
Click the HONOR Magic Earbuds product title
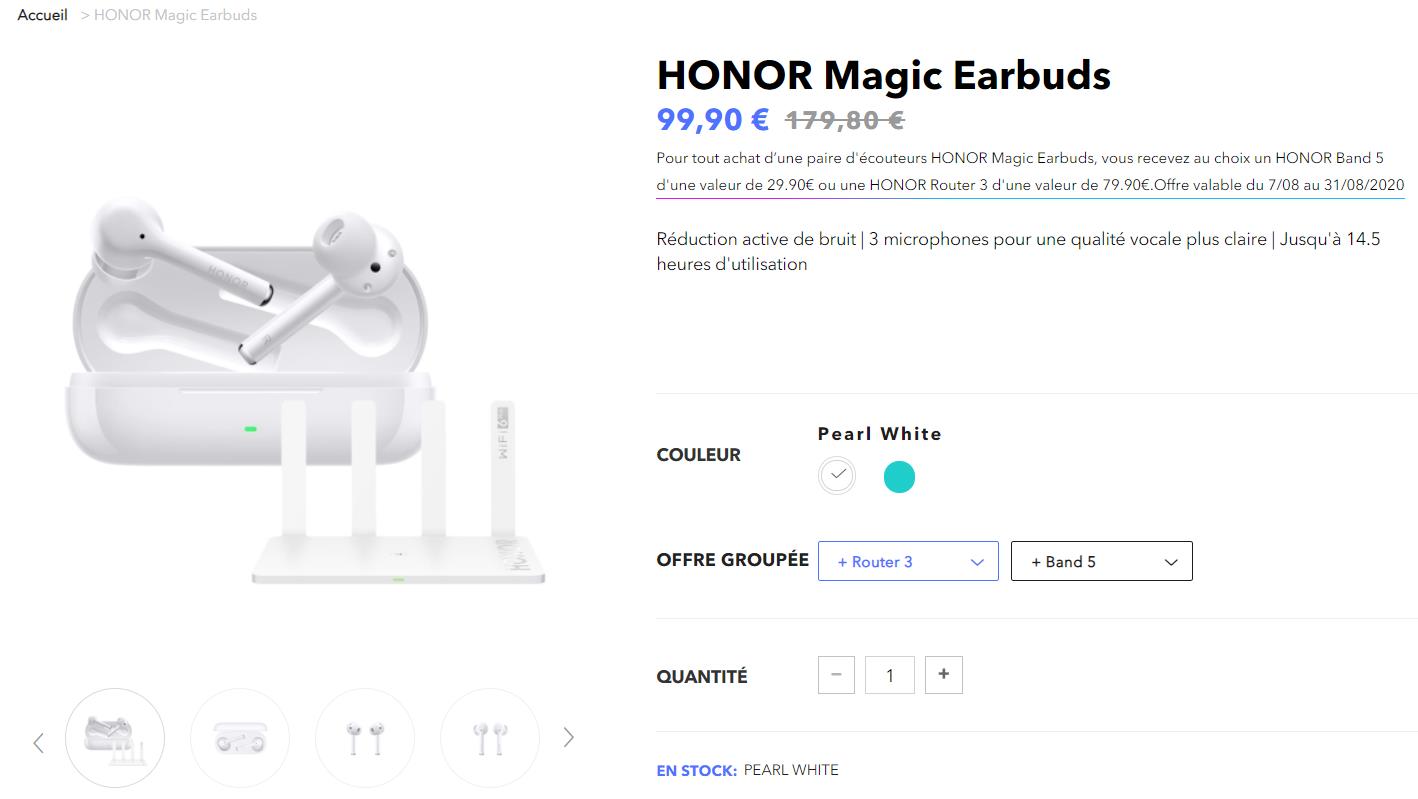tap(884, 75)
